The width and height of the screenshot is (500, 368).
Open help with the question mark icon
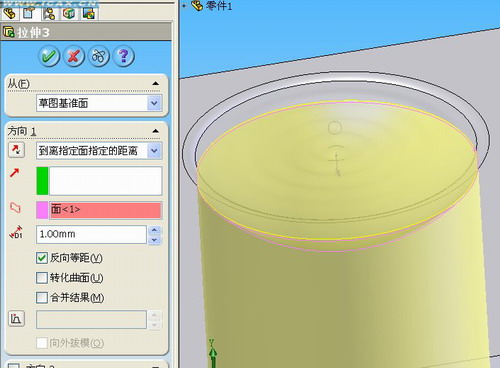click(124, 56)
